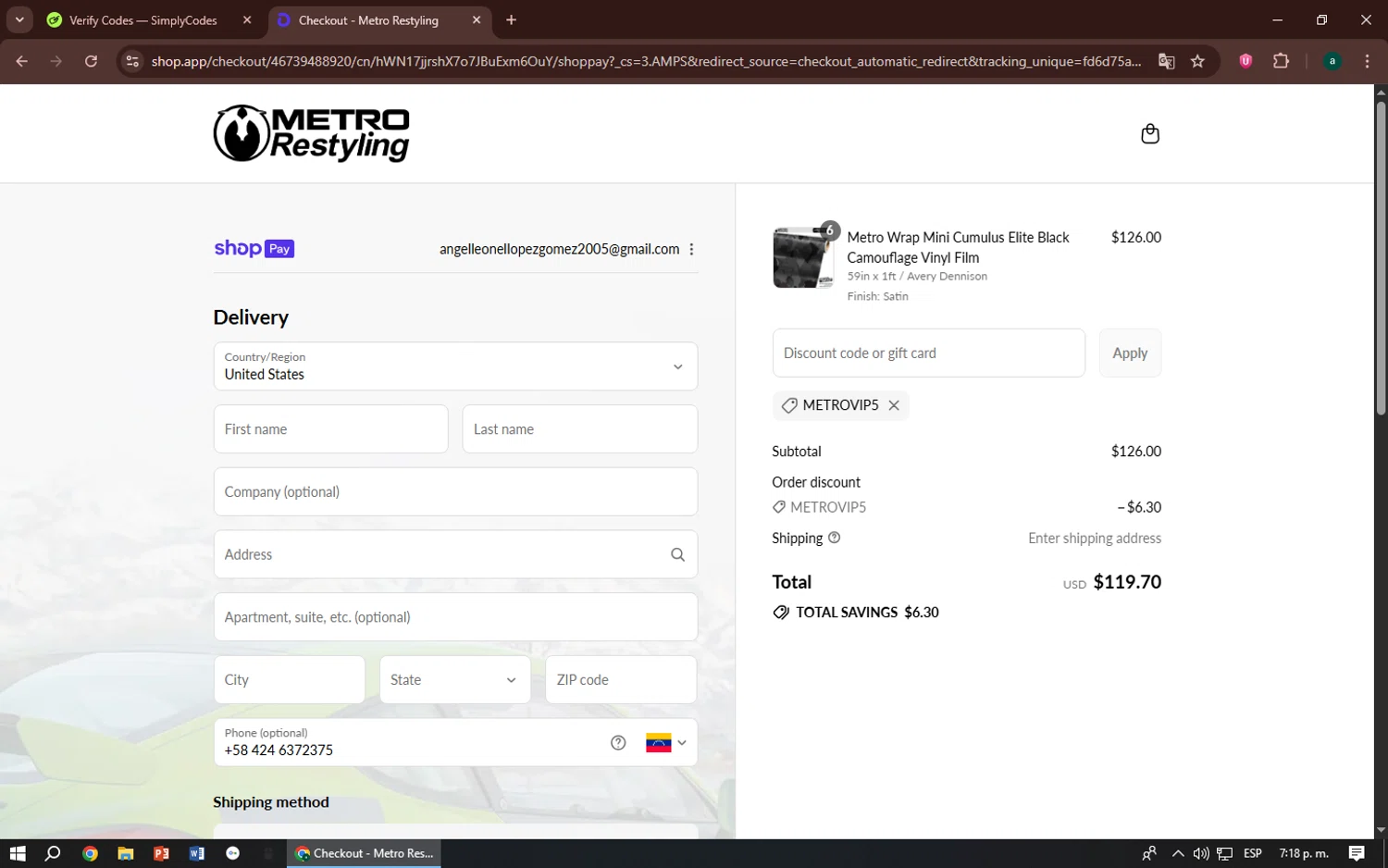Select the Checkout - Metro Restyling tab
1388x868 pixels.
pyautogui.click(x=368, y=20)
